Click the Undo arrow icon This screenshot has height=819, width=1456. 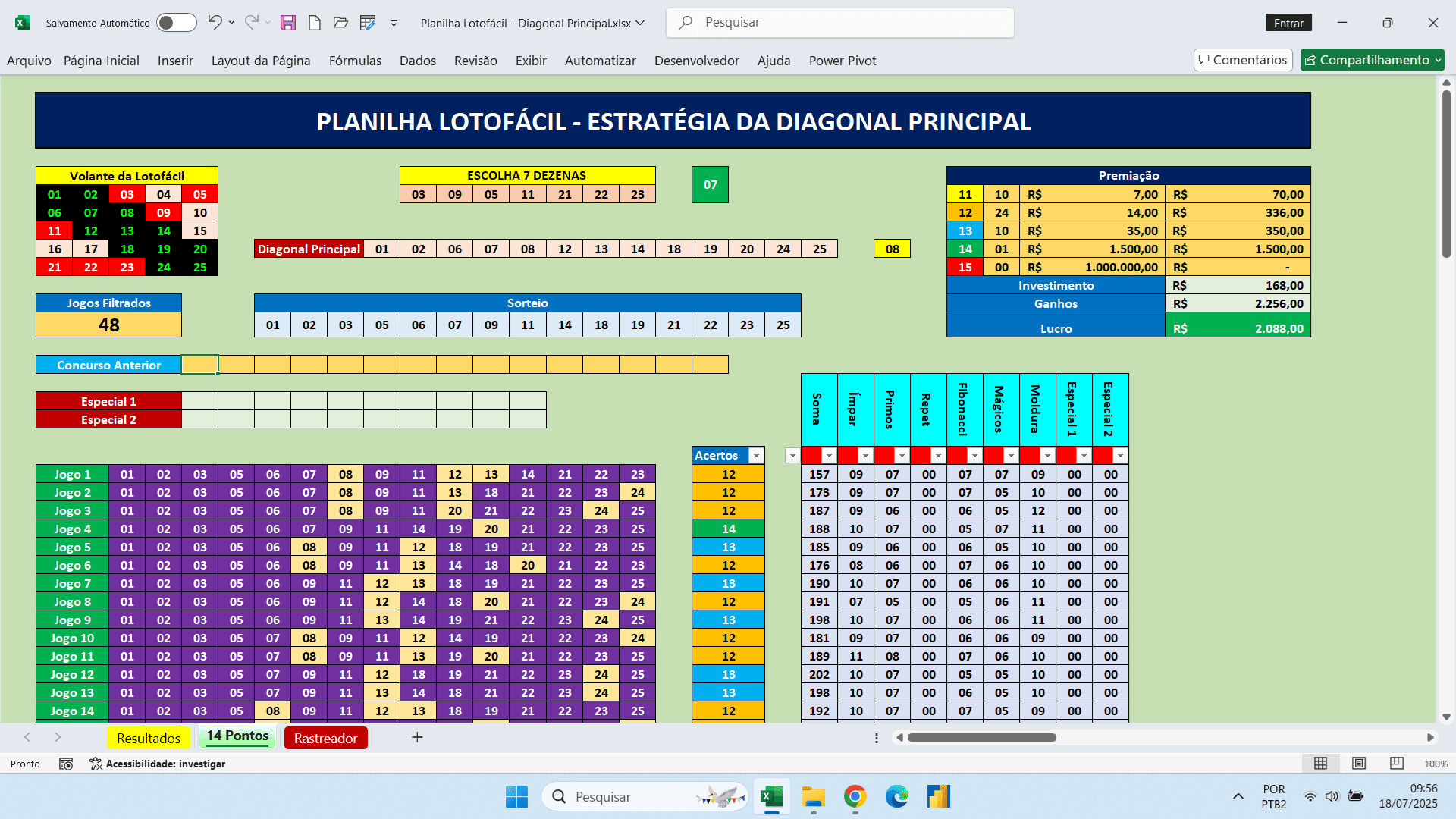click(x=215, y=23)
